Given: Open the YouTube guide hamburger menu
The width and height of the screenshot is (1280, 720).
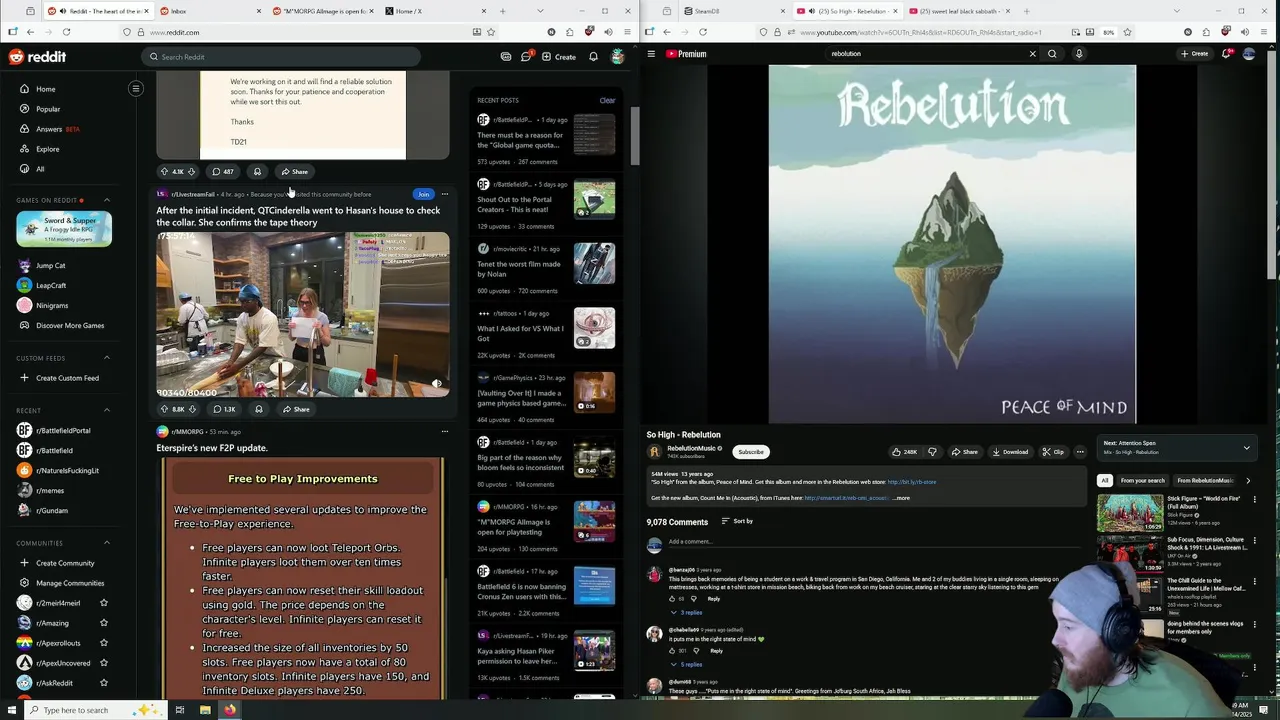Looking at the screenshot, I should (x=651, y=54).
